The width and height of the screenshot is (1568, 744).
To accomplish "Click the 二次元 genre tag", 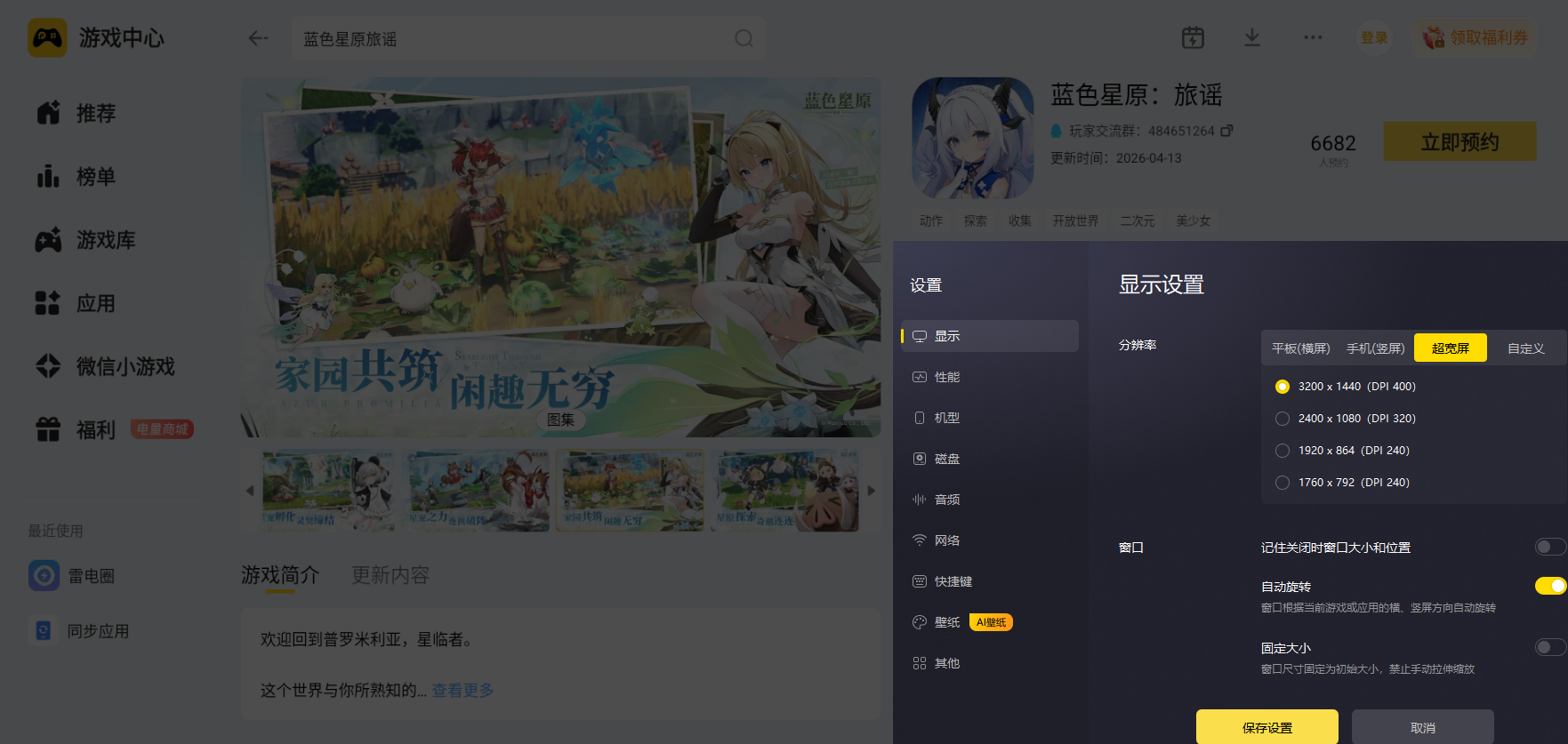I will [x=1138, y=220].
